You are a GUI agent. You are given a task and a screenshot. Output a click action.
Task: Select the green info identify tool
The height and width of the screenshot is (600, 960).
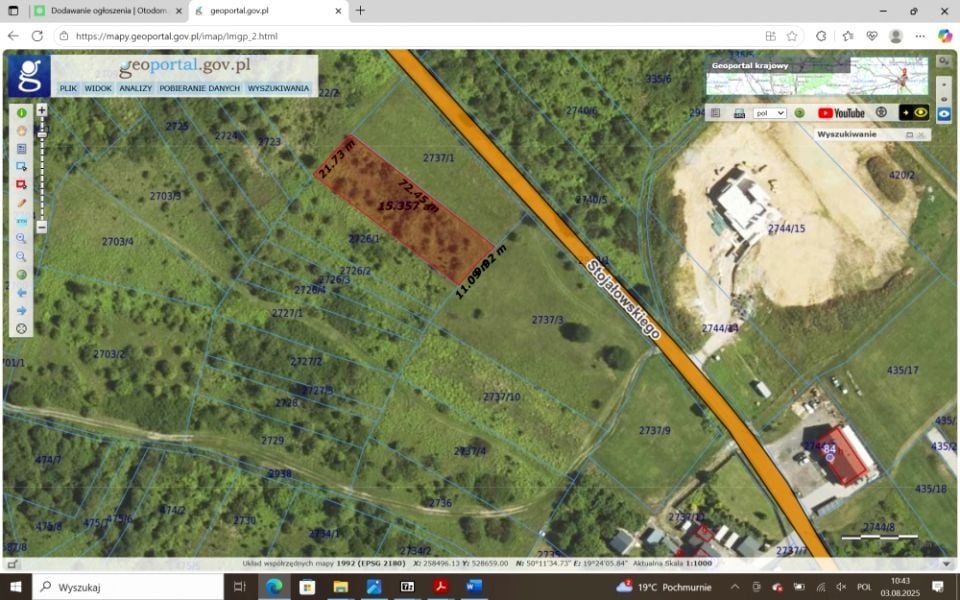21,113
